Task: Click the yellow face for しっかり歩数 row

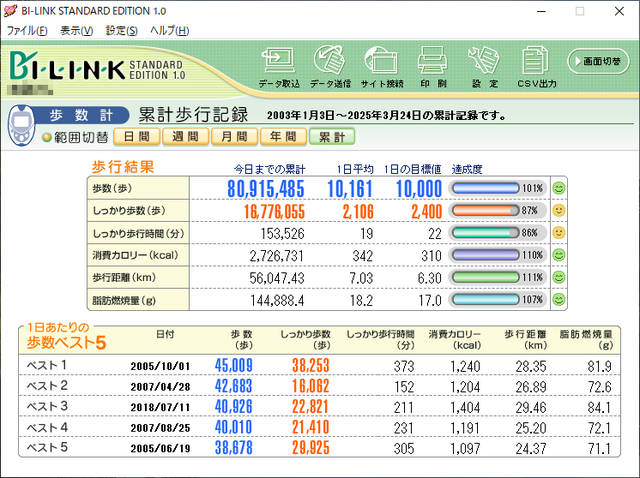Action: [558, 211]
